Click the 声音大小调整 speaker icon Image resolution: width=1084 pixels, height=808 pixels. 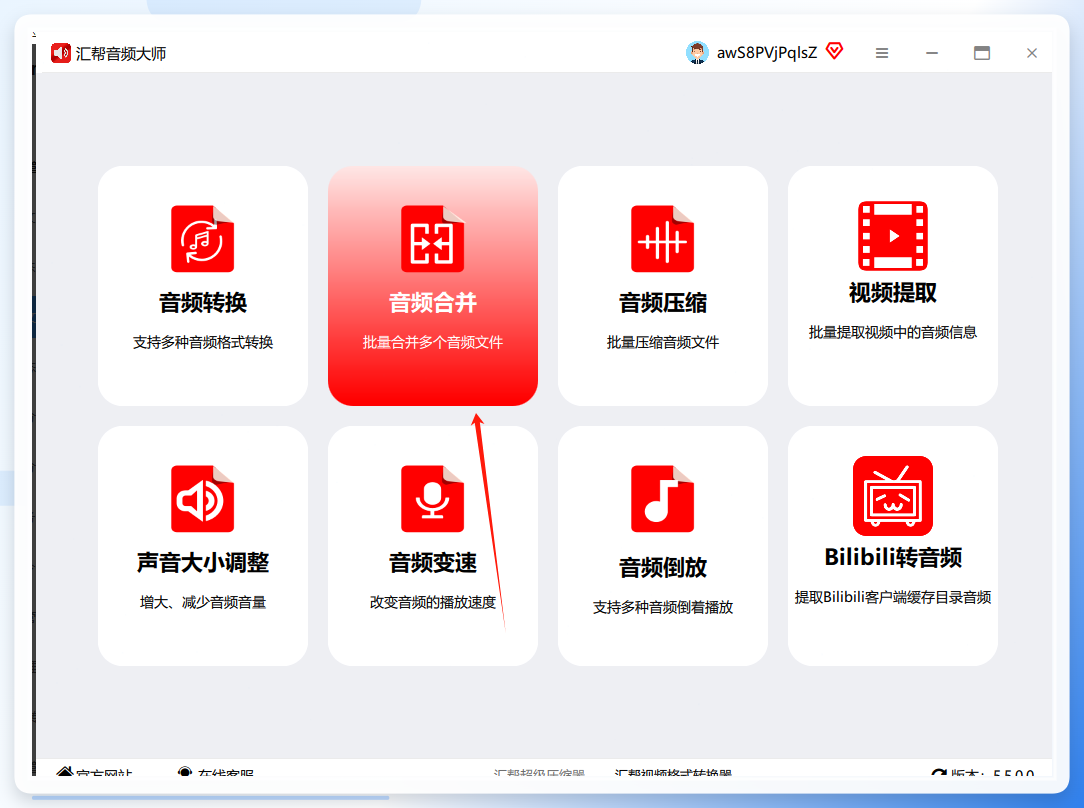point(203,498)
